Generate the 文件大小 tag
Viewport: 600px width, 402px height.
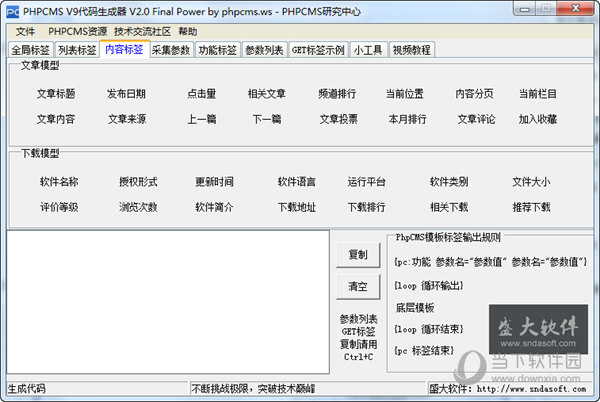pyautogui.click(x=532, y=182)
